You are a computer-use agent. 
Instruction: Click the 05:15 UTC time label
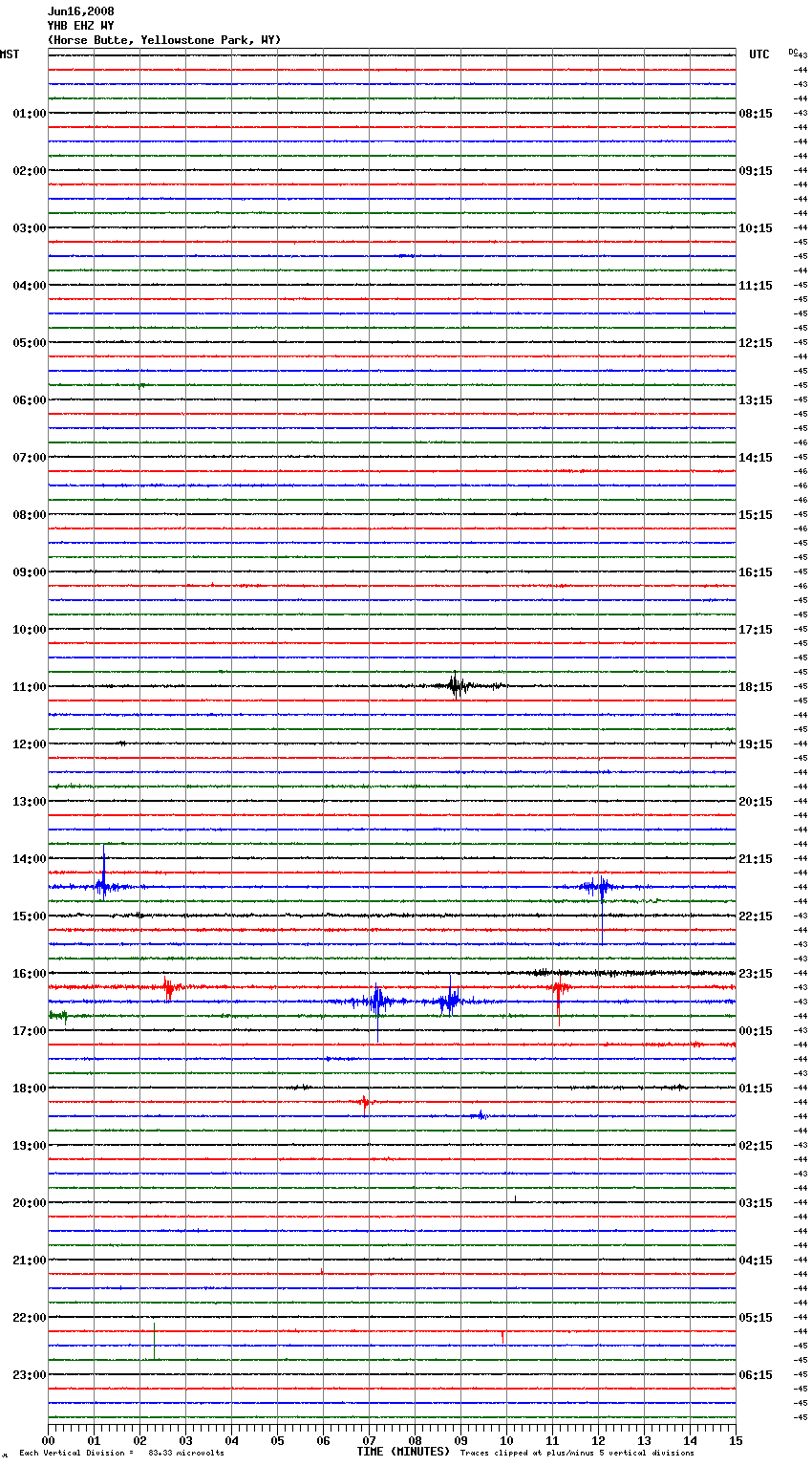756,1318
